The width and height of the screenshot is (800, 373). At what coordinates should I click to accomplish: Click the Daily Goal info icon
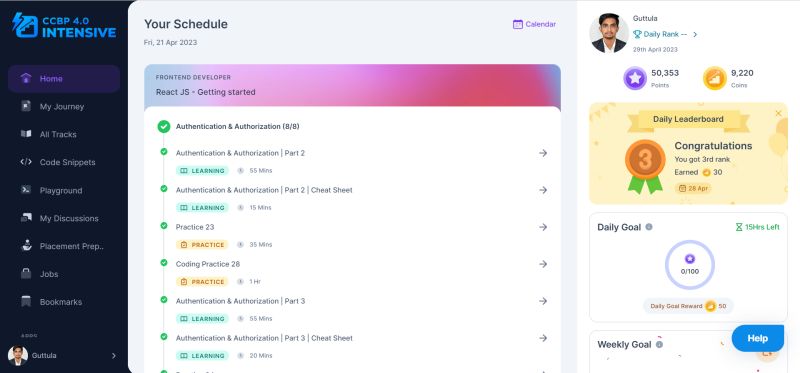tap(648, 227)
